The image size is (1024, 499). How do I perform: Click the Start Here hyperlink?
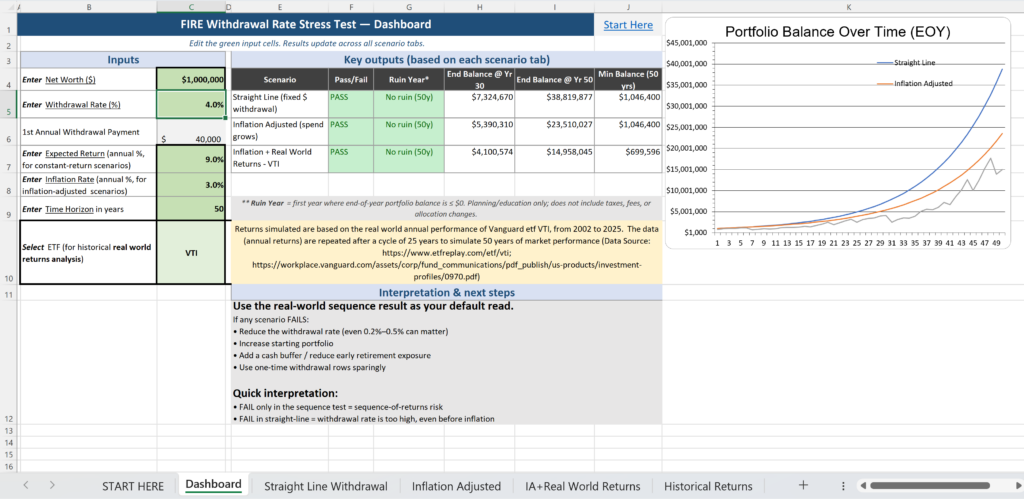(628, 25)
